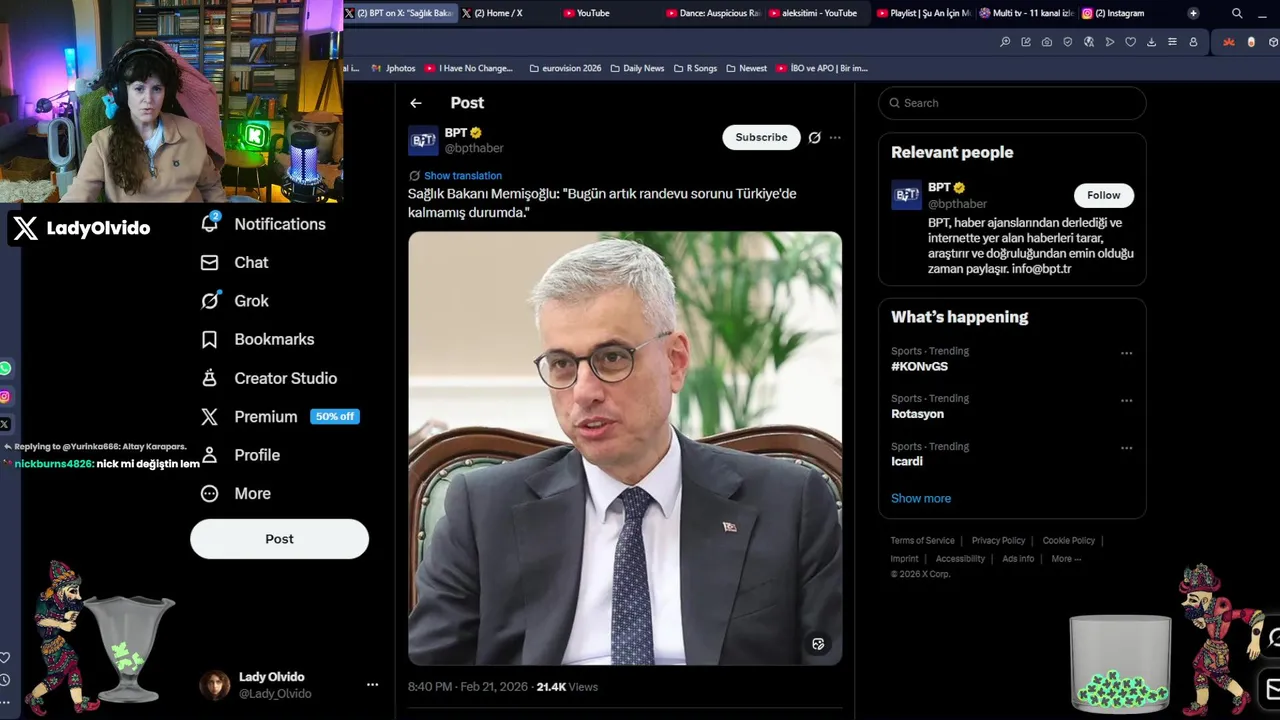
Task: Switch to Multi tv browser tab
Action: click(x=1026, y=13)
